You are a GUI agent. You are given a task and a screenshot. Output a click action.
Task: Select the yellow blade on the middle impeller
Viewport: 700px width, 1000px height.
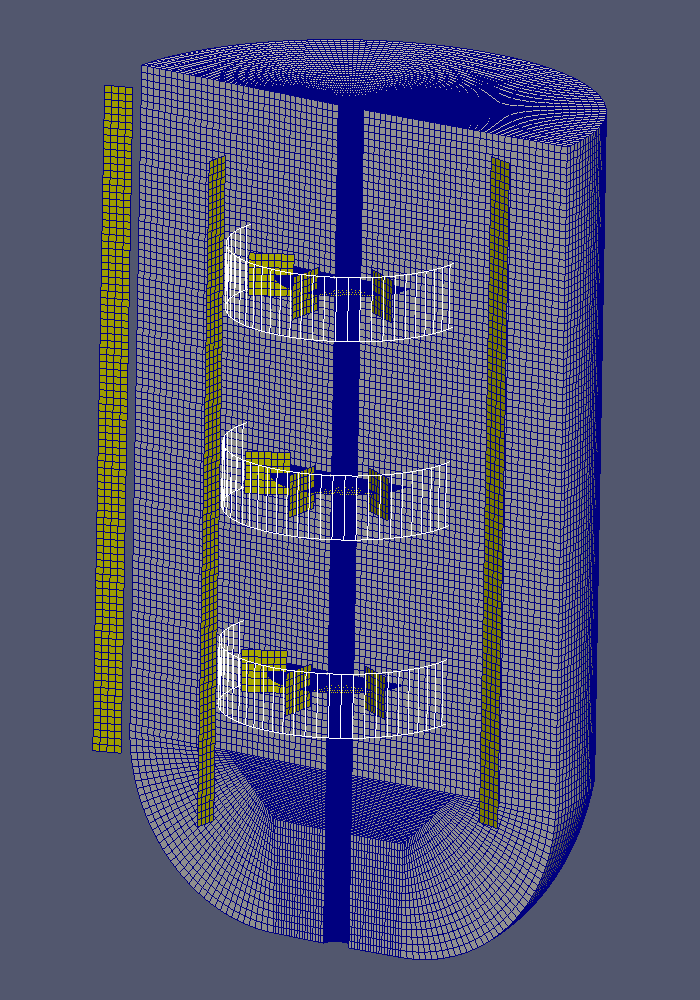pos(264,472)
